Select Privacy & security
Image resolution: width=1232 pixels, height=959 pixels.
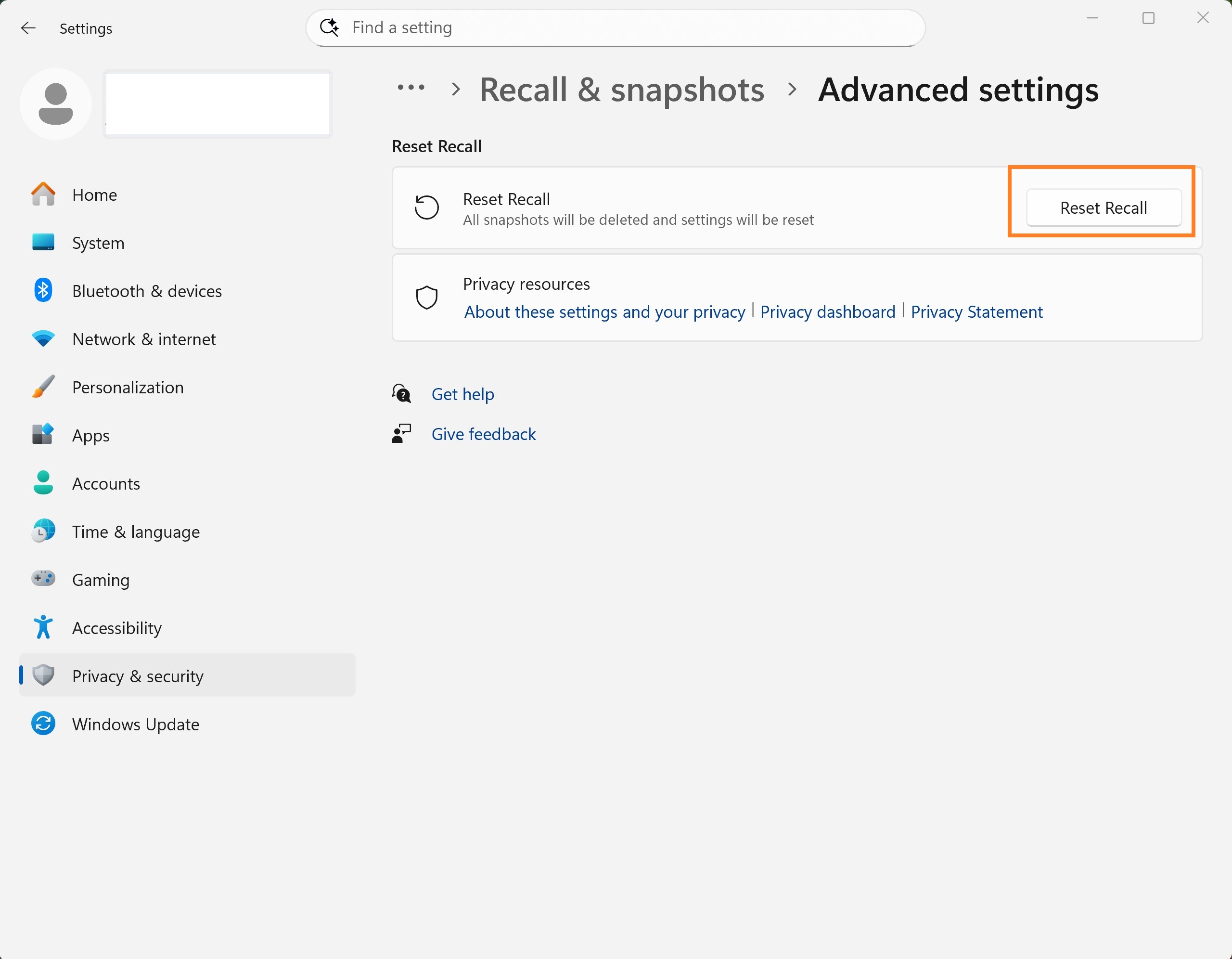(x=187, y=675)
